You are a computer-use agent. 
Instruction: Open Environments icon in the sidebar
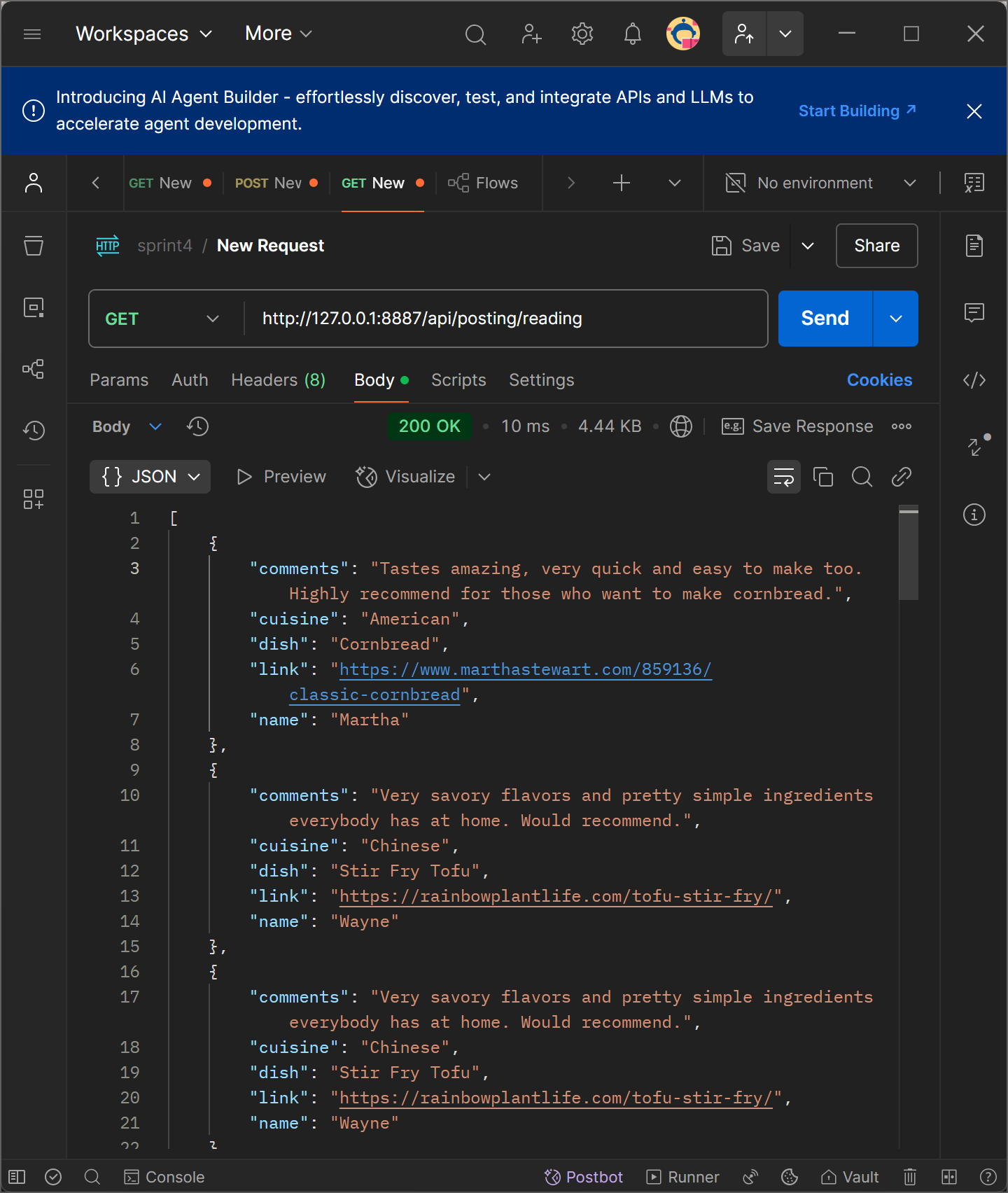pyautogui.click(x=34, y=307)
